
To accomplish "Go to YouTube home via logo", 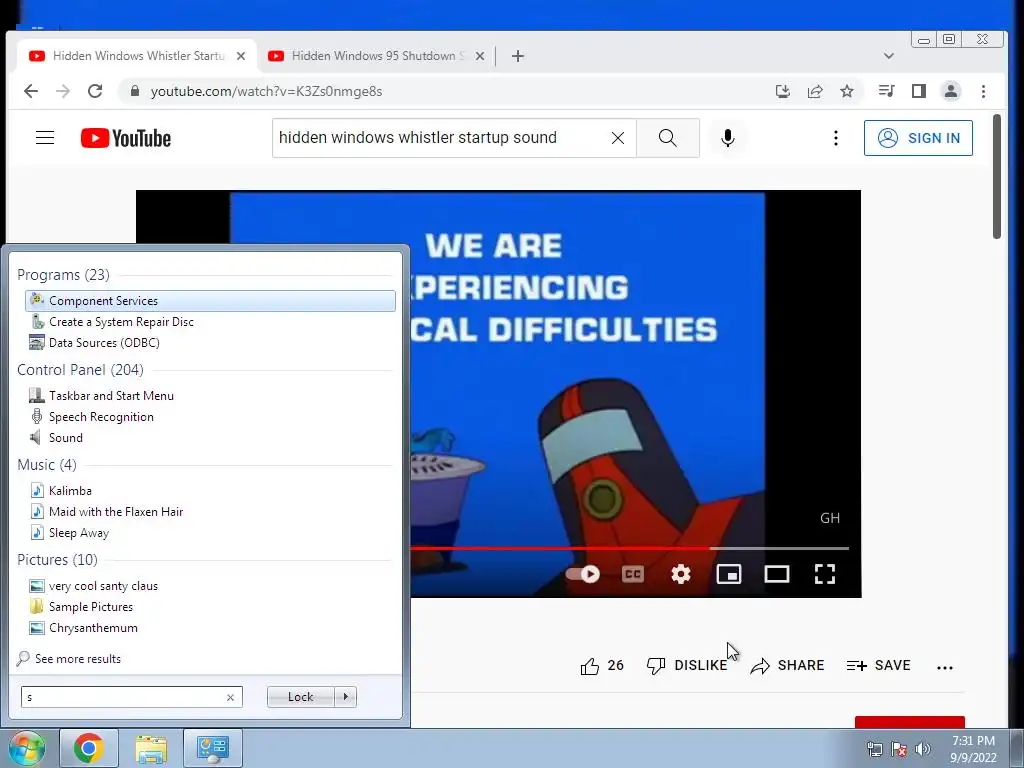I will 126,138.
